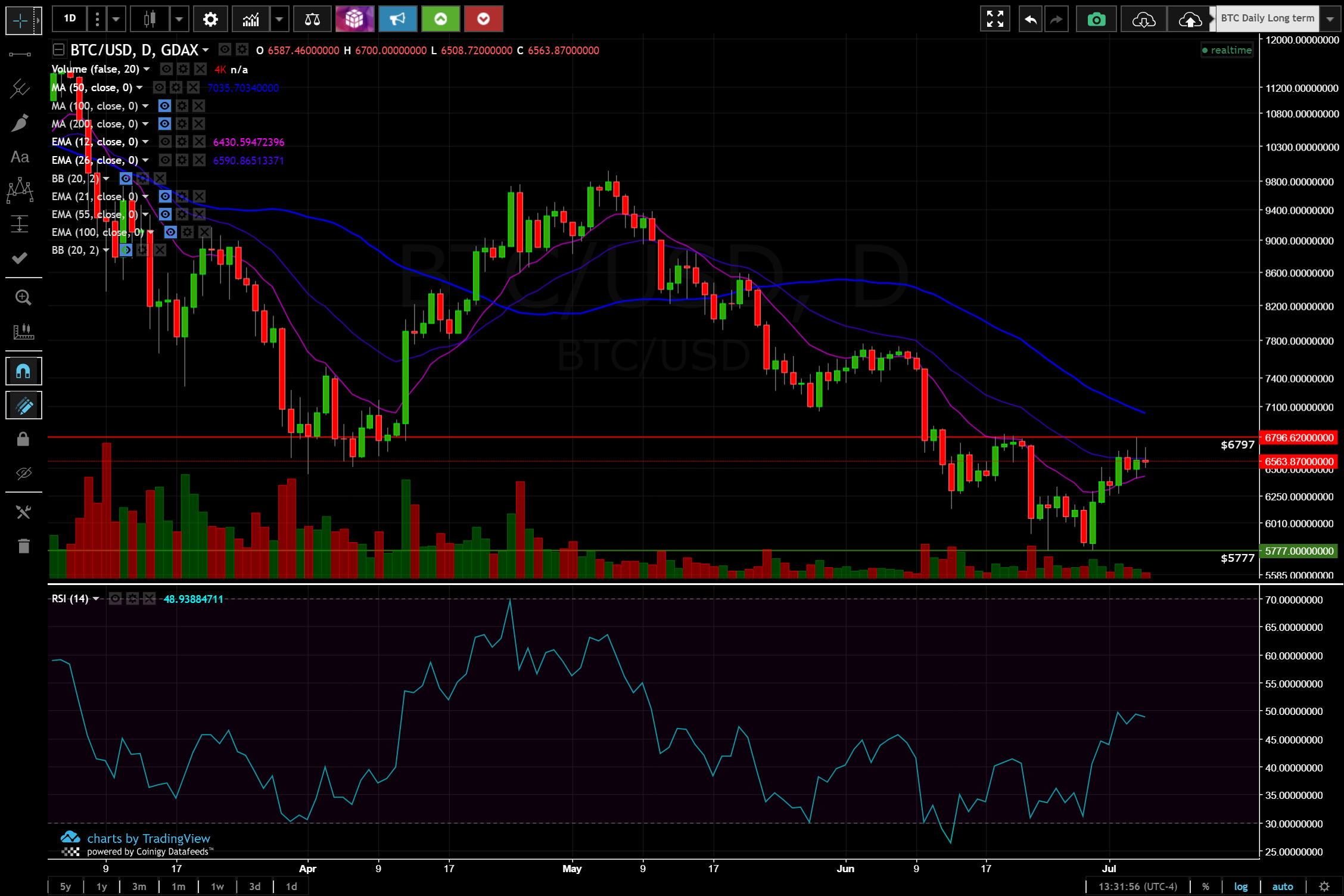Viewport: 1344px width, 896px height.
Task: Open the BTC Daily Long term dropdown
Action: coord(1330,18)
